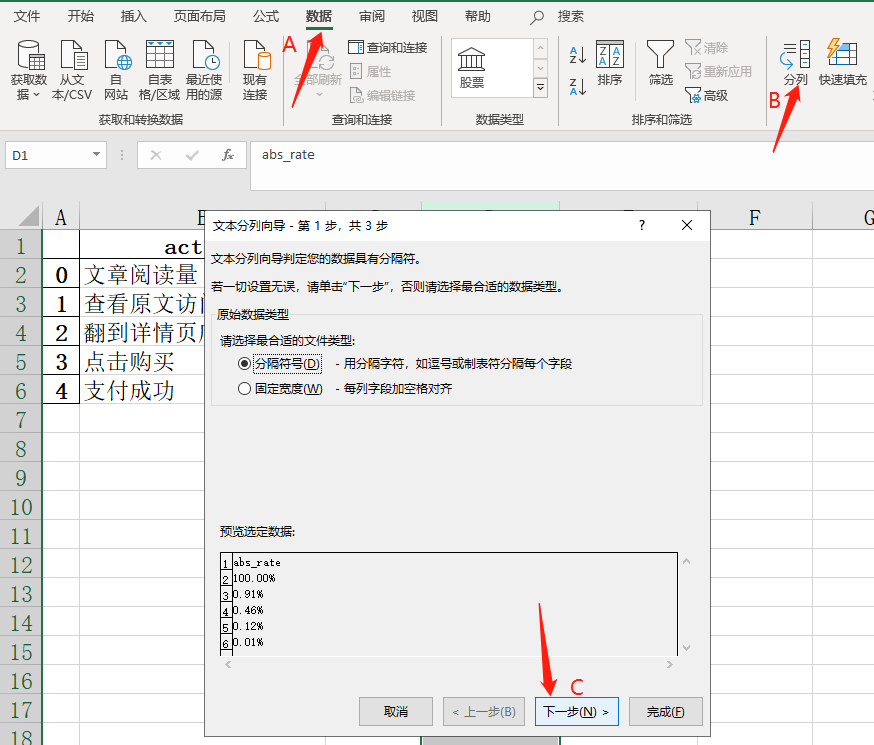874x745 pixels.
Task: Select the Fixed width (固定宽度) radio option
Action: 244,388
